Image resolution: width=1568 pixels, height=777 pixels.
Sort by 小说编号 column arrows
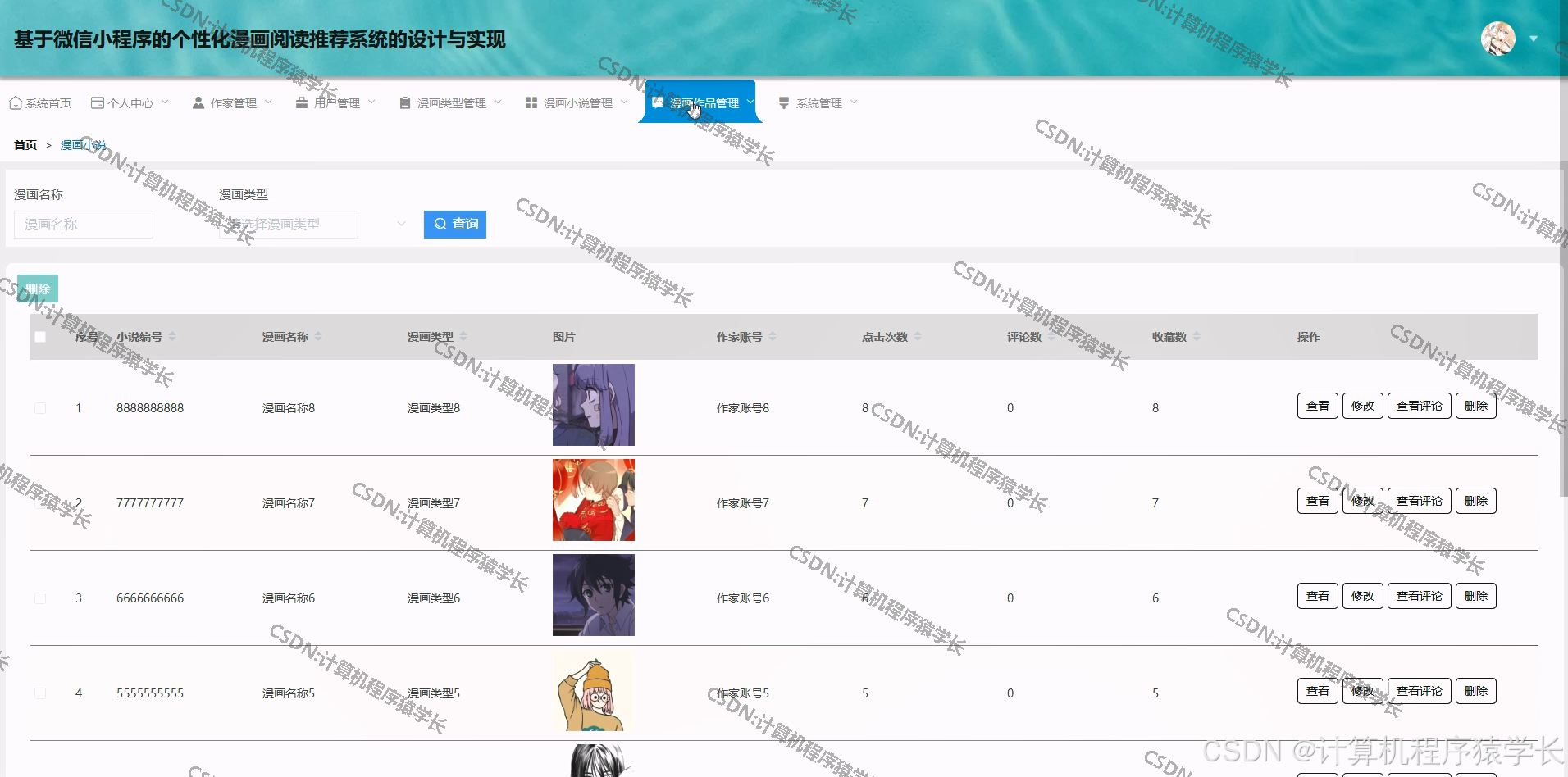(172, 337)
